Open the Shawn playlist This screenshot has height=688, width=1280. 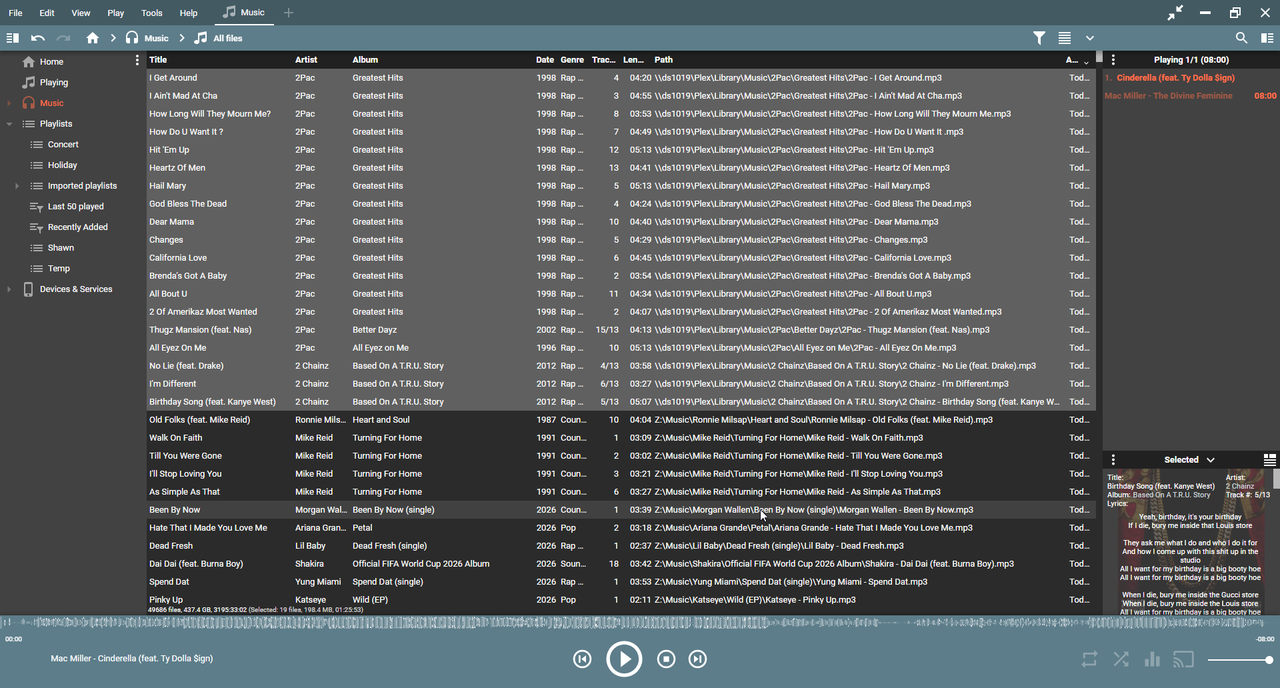(61, 247)
